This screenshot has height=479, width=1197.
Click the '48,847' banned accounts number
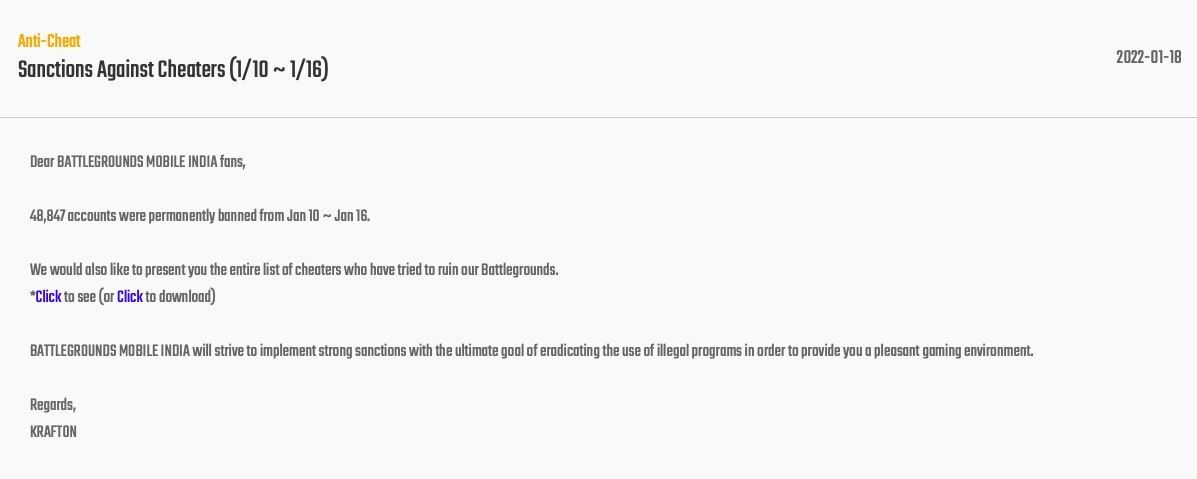click(x=47, y=216)
